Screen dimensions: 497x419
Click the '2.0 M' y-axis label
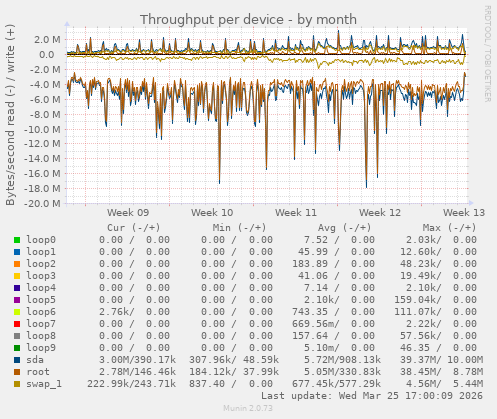pos(47,40)
